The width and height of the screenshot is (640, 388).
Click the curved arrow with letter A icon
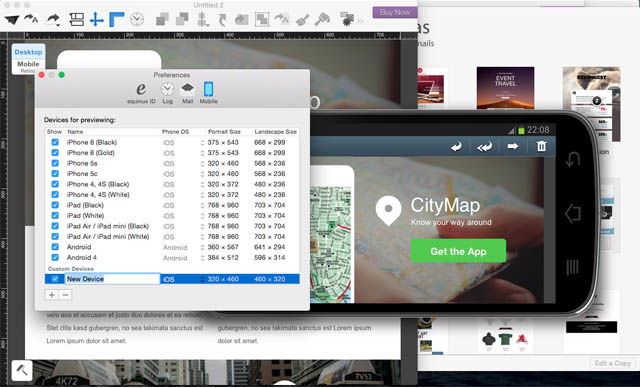click(31, 19)
